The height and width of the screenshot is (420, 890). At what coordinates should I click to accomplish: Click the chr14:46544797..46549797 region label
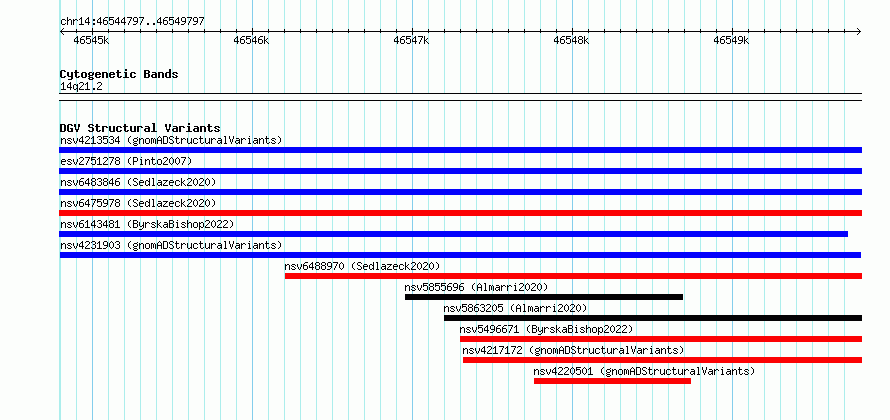click(x=132, y=21)
